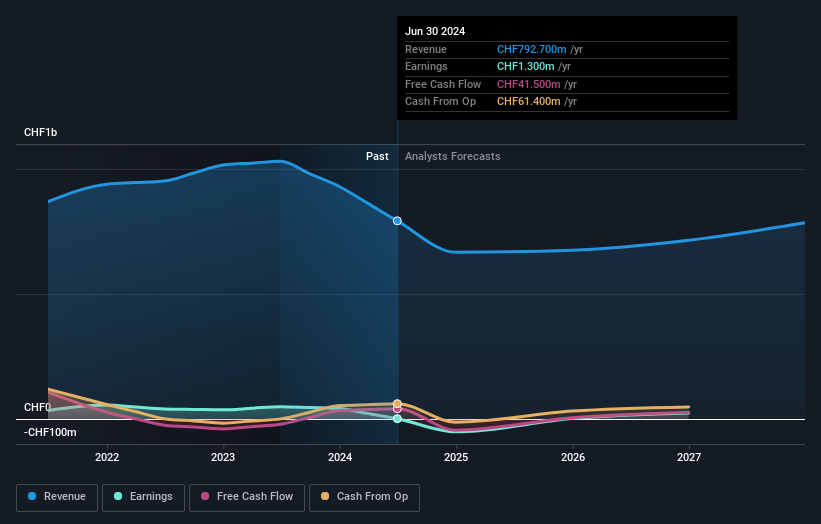Screen dimensions: 821x524
Task: Click the Revenue data point marker on the blue line
Action: (x=397, y=221)
